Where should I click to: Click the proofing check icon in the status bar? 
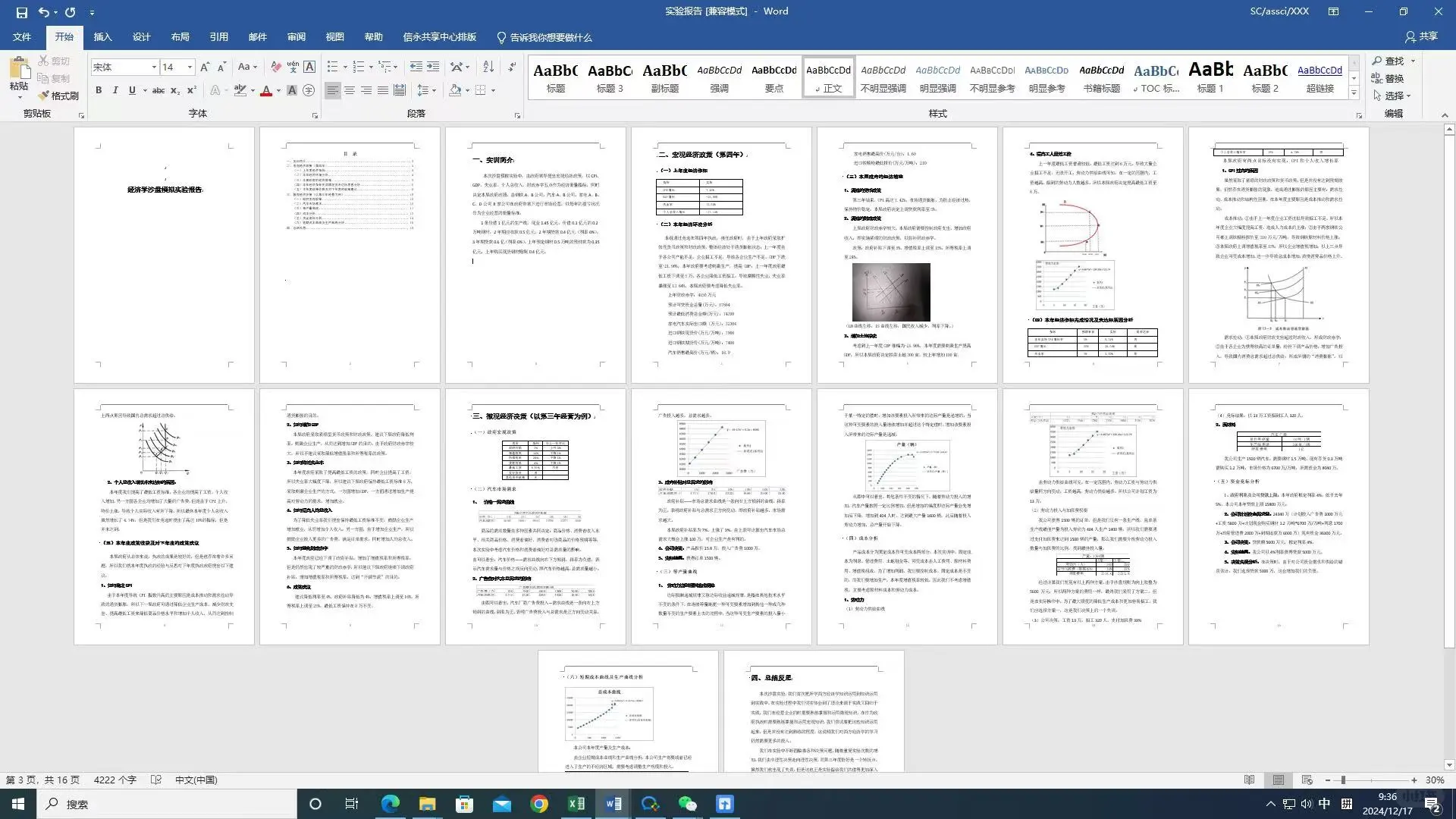coord(156,780)
